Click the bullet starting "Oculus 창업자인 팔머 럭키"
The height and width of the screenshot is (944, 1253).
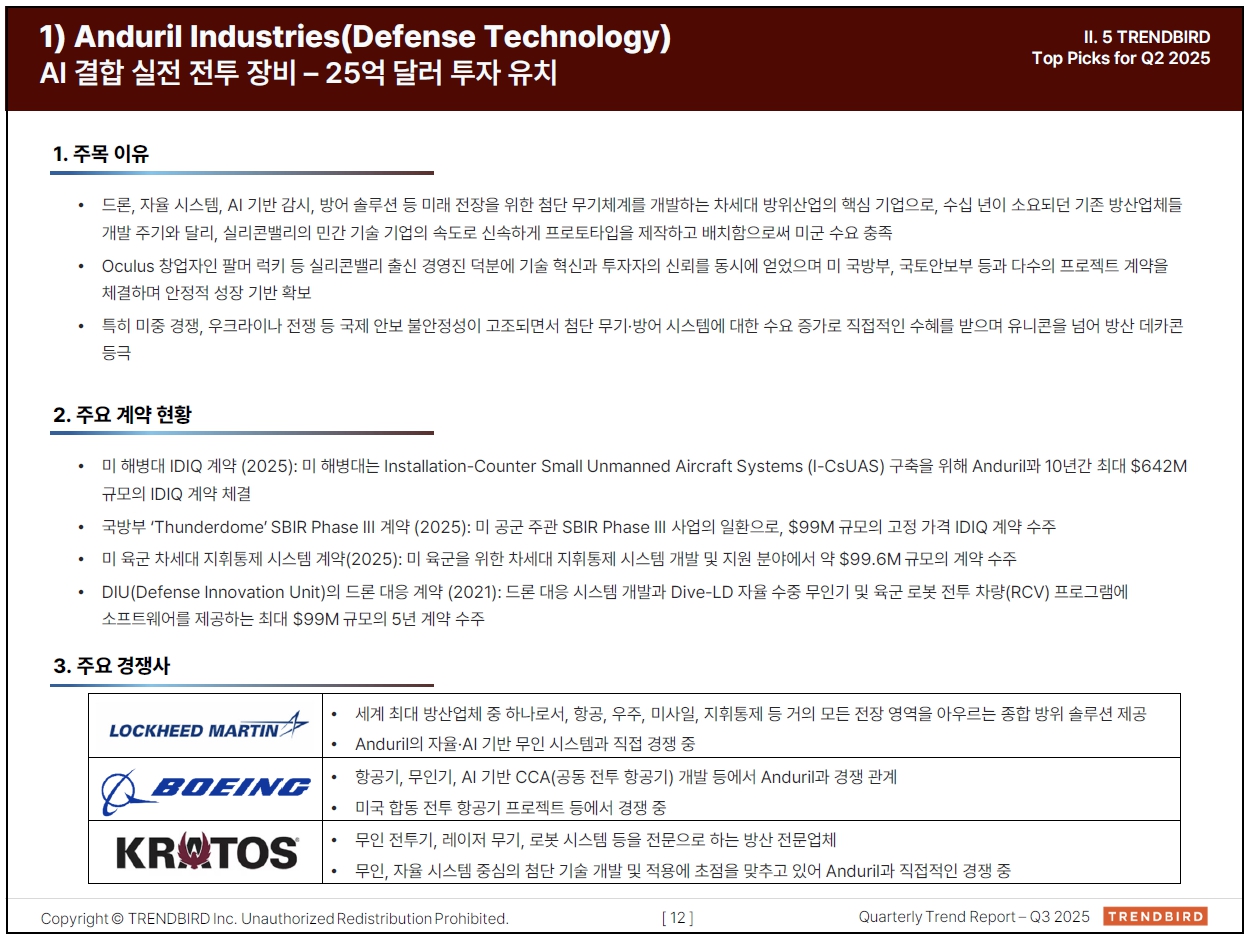pyautogui.click(x=635, y=279)
